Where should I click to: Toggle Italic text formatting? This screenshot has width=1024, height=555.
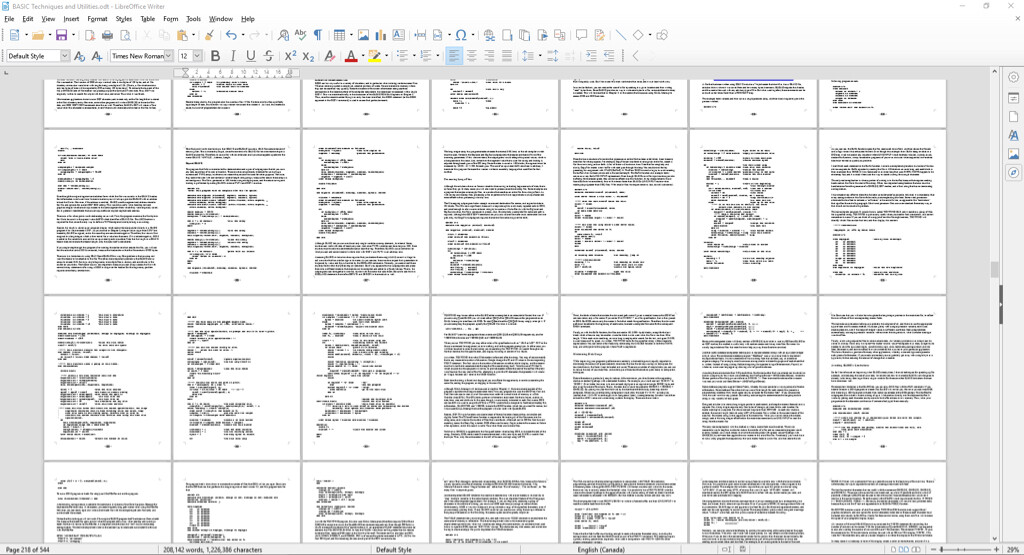[x=231, y=56]
